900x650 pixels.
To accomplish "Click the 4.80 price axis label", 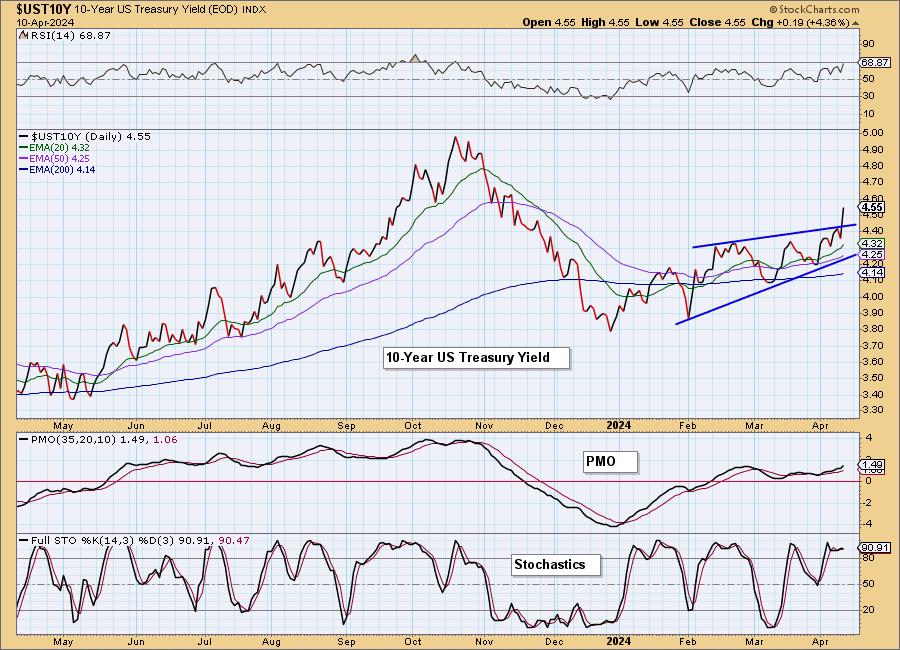I will [873, 166].
